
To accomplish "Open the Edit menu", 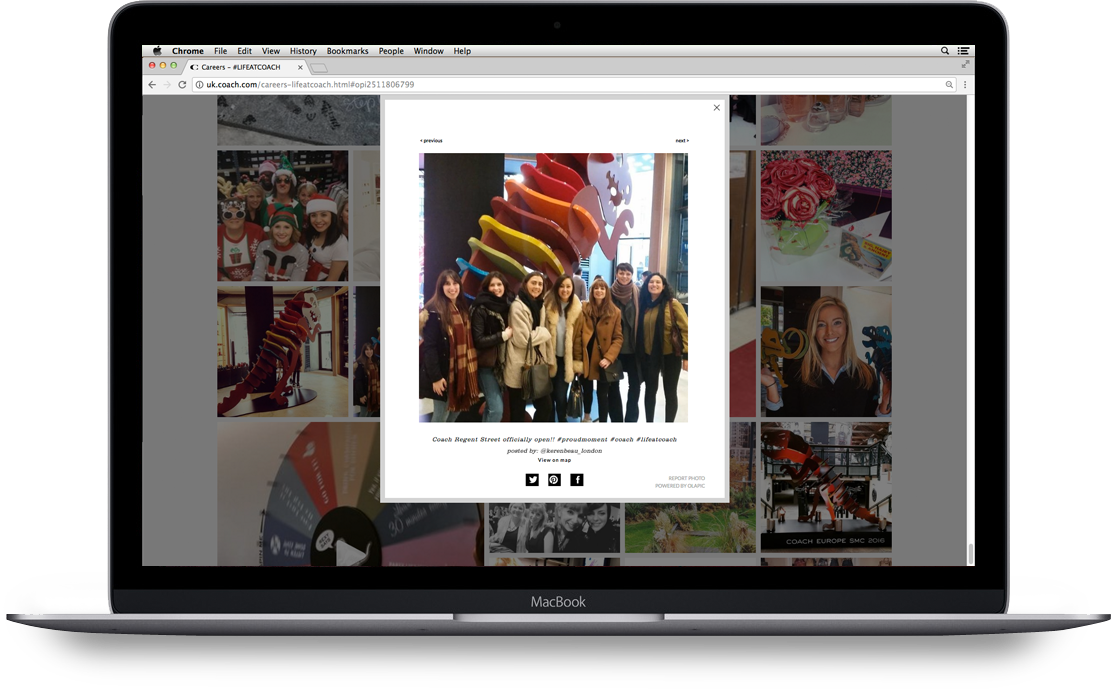I will [244, 51].
